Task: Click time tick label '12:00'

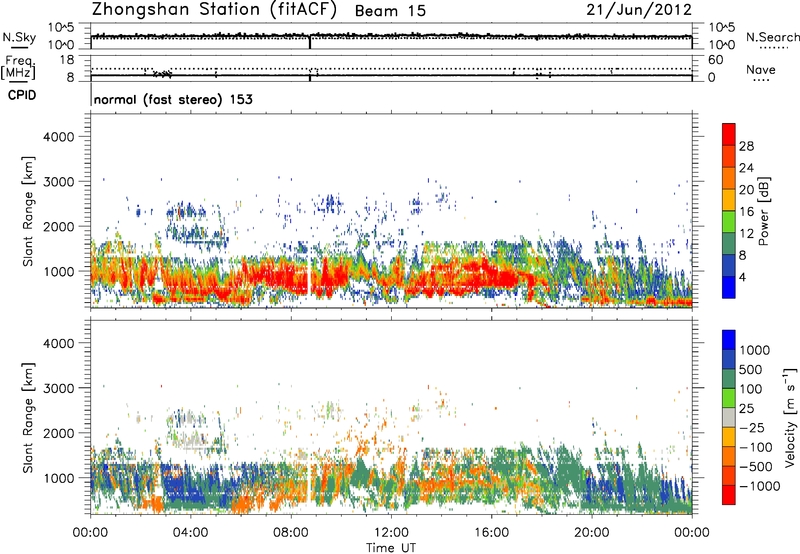Action: pyautogui.click(x=391, y=533)
